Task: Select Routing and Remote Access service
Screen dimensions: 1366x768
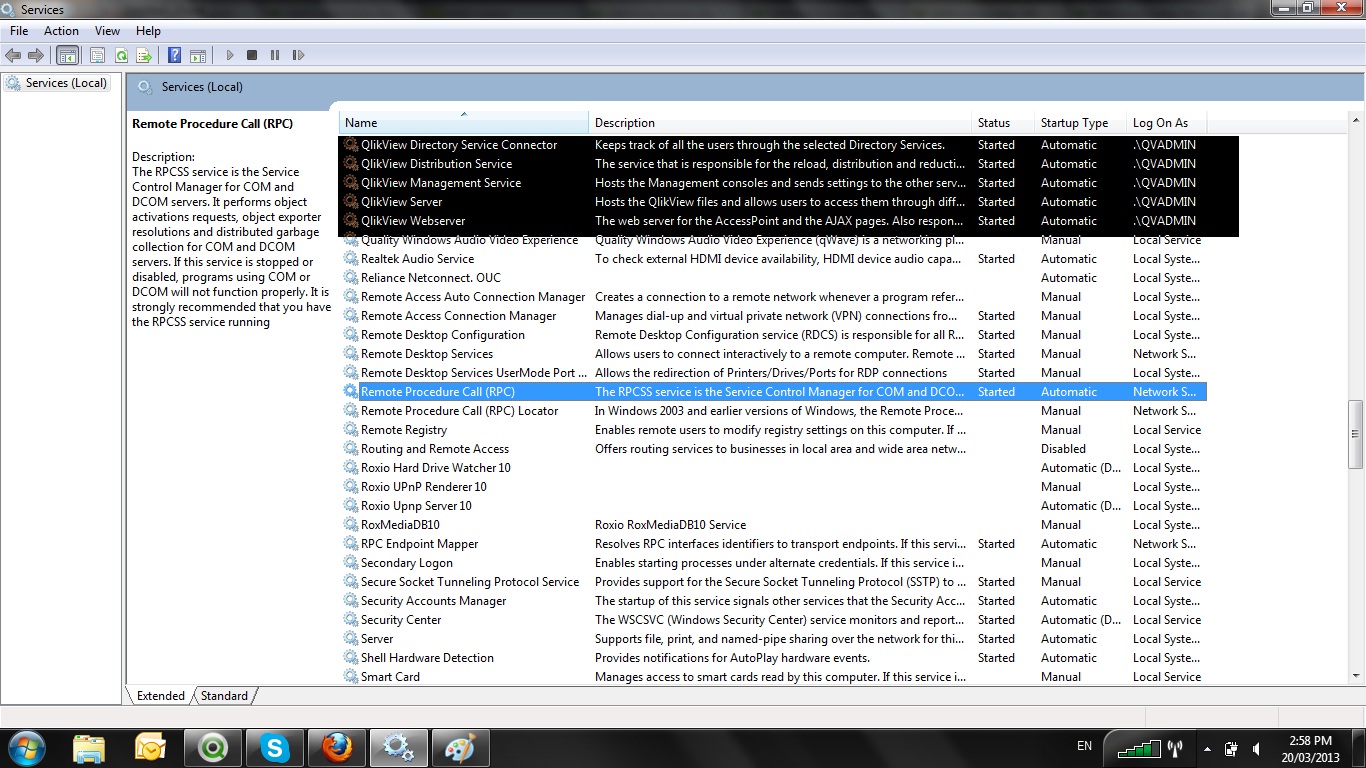Action: (x=773, y=449)
